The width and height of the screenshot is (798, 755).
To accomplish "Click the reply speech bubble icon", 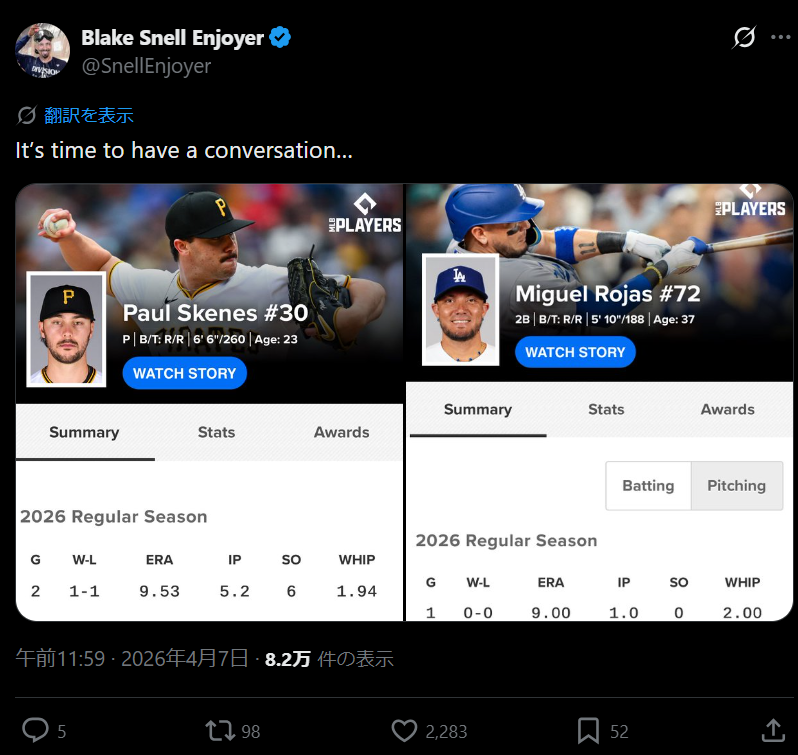I will tap(36, 730).
